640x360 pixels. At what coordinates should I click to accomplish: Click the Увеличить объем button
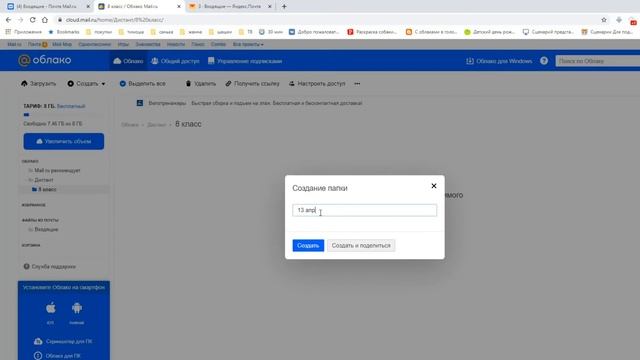[64, 141]
